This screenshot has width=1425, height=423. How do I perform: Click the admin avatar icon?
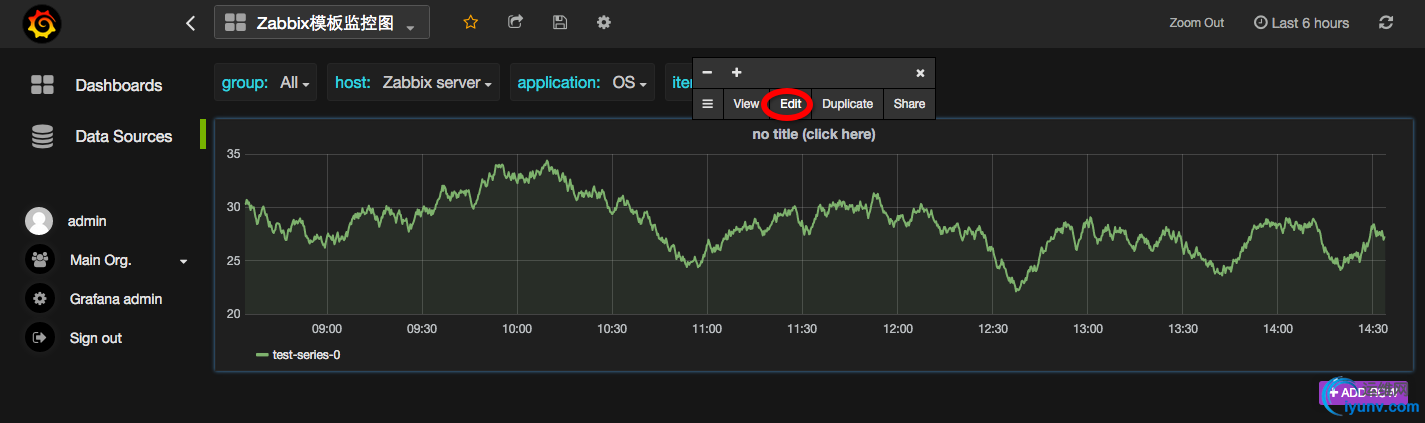39,221
